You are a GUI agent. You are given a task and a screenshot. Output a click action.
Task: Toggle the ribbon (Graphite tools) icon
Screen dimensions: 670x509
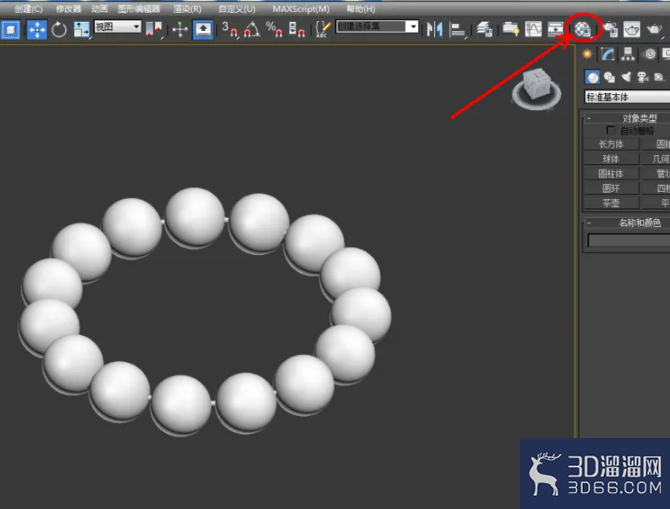pos(511,29)
